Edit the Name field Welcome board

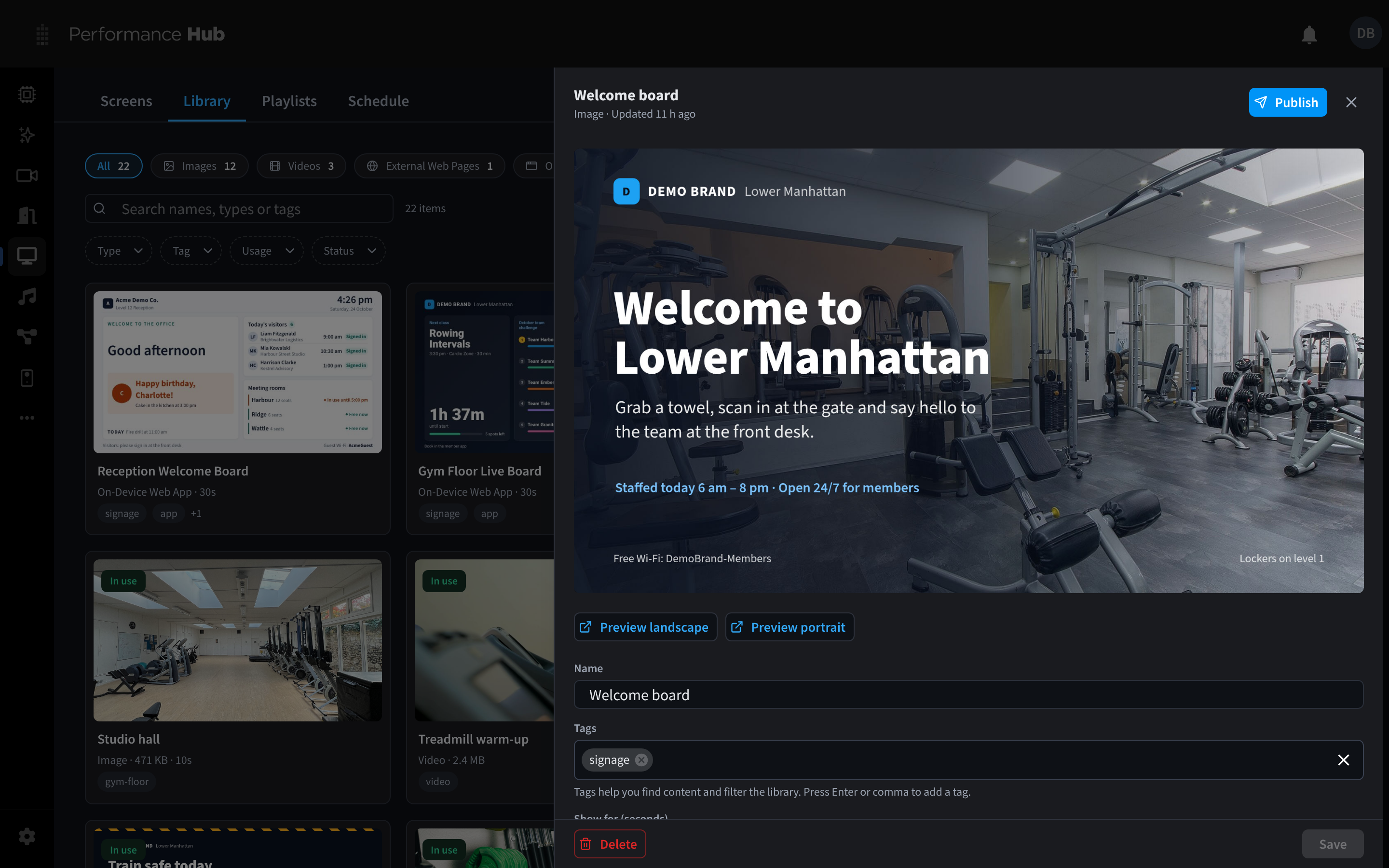point(968,694)
